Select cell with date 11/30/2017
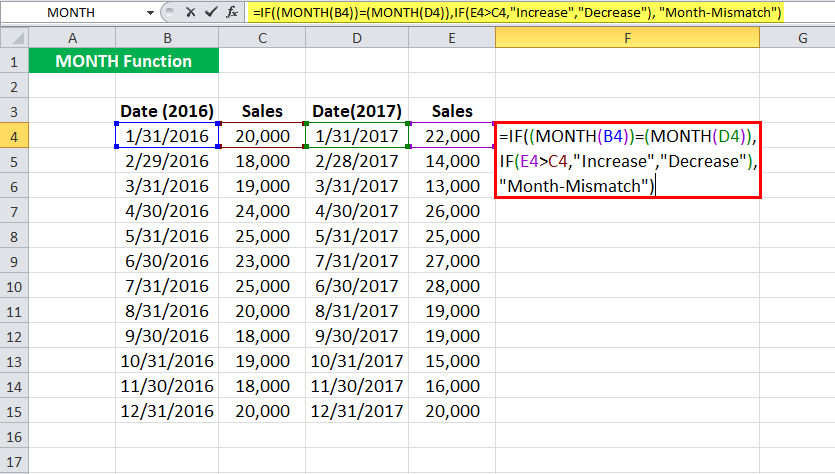835x474 pixels. 357,386
